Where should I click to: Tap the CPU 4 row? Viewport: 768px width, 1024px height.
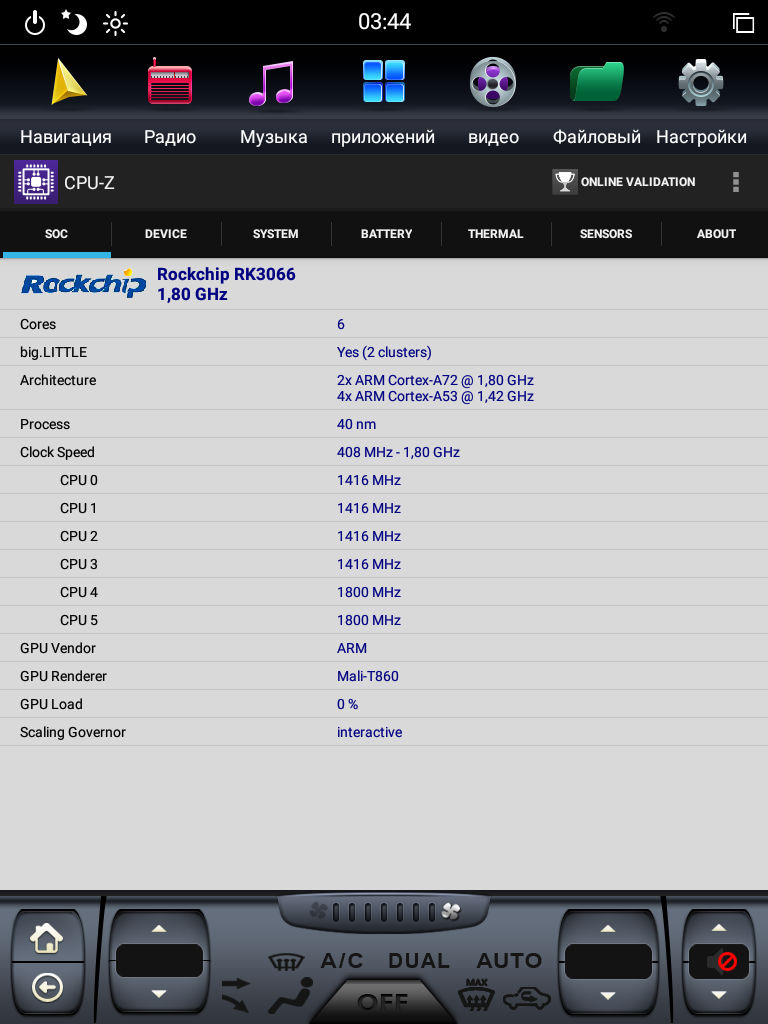click(384, 592)
